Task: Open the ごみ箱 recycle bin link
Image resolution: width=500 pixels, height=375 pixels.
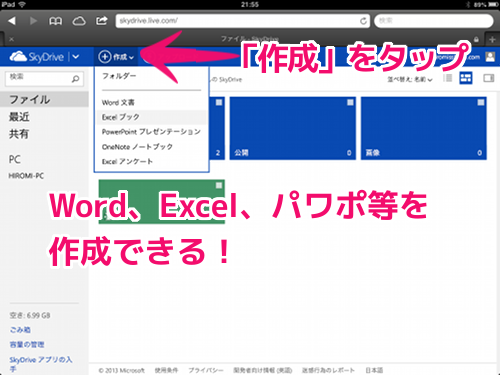Action: click(x=20, y=330)
